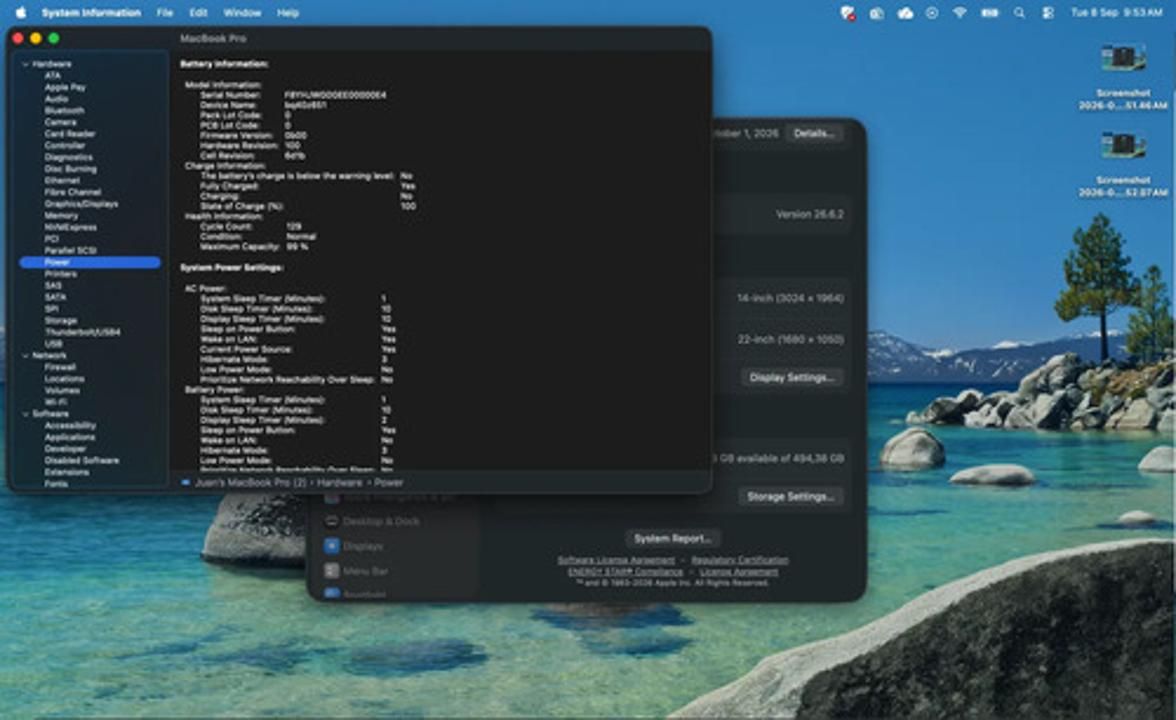Viewport: 1176px width, 720px height.
Task: Click Storage Settings... button
Action: [x=790, y=496]
